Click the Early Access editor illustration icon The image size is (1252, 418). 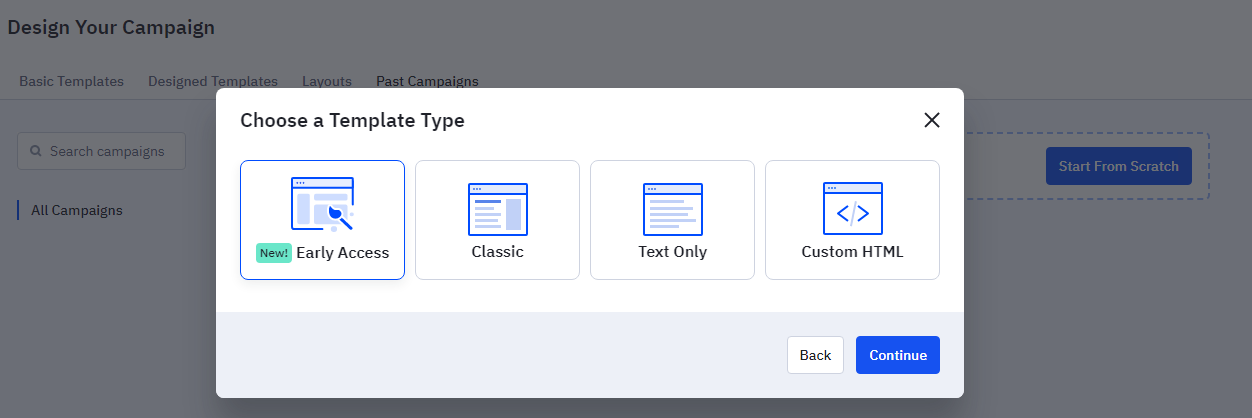(x=322, y=204)
